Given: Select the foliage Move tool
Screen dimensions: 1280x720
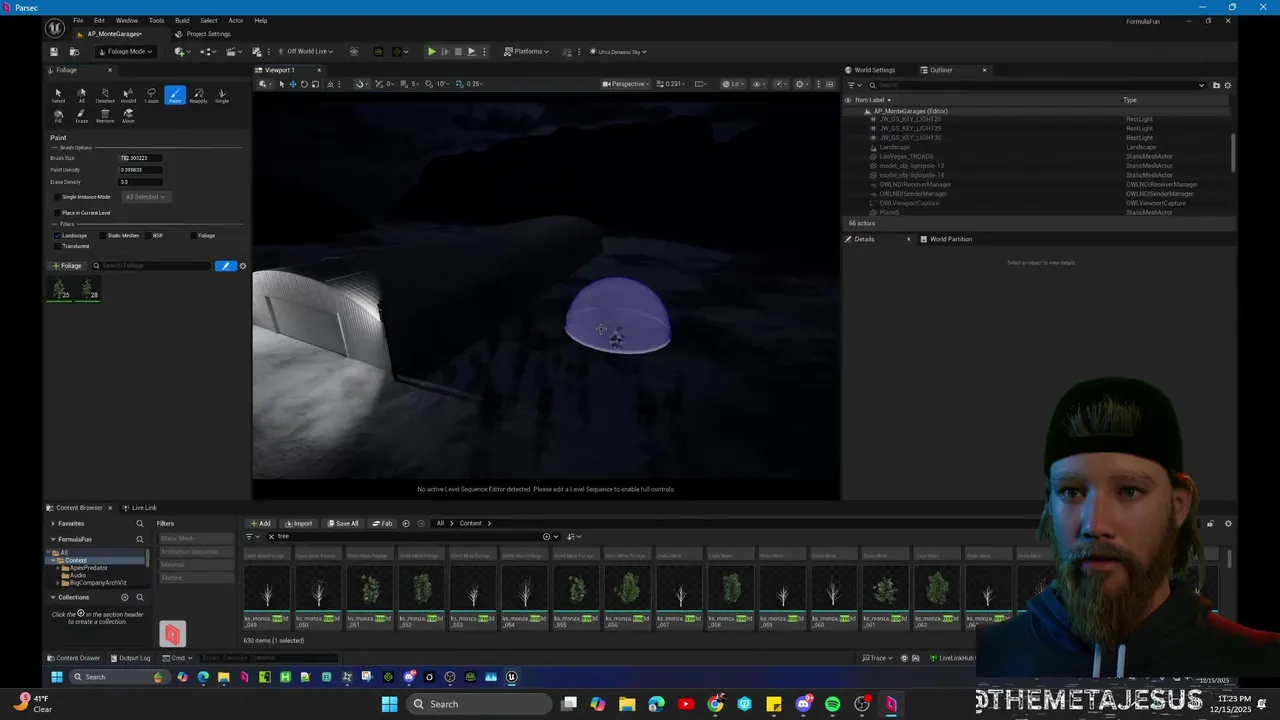Looking at the screenshot, I should point(128,115).
